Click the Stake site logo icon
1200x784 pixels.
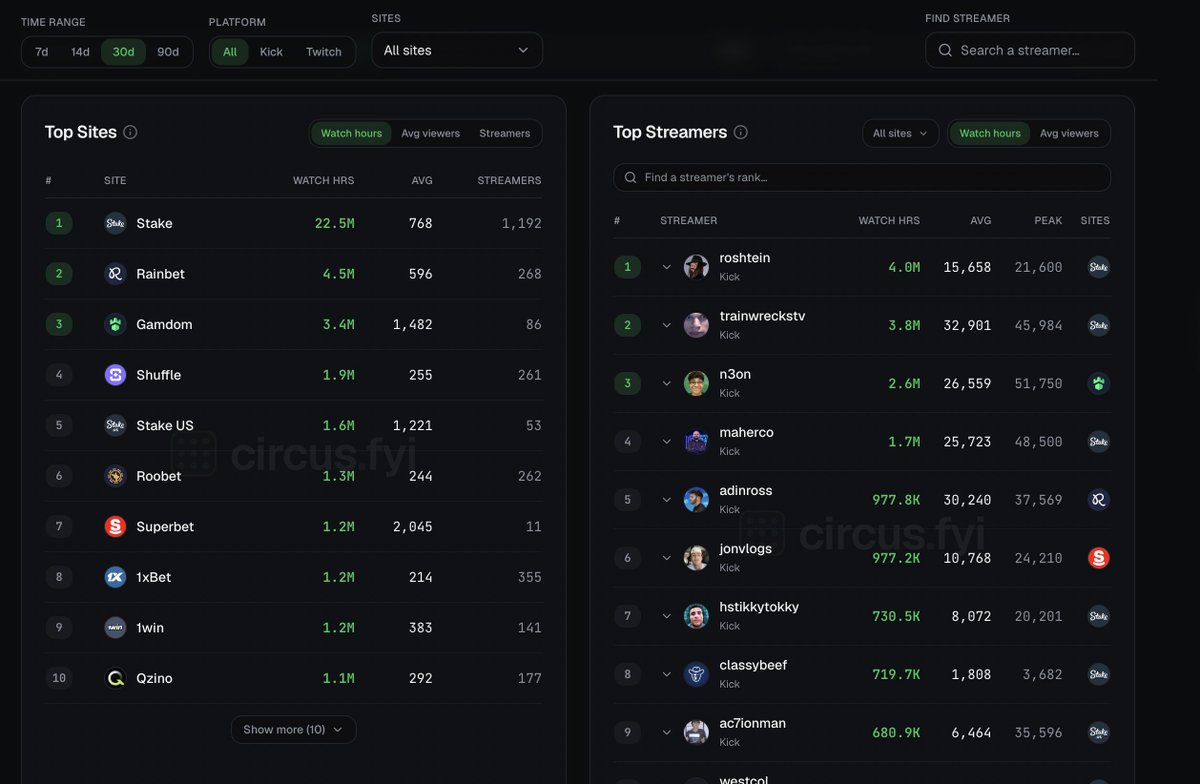[115, 223]
